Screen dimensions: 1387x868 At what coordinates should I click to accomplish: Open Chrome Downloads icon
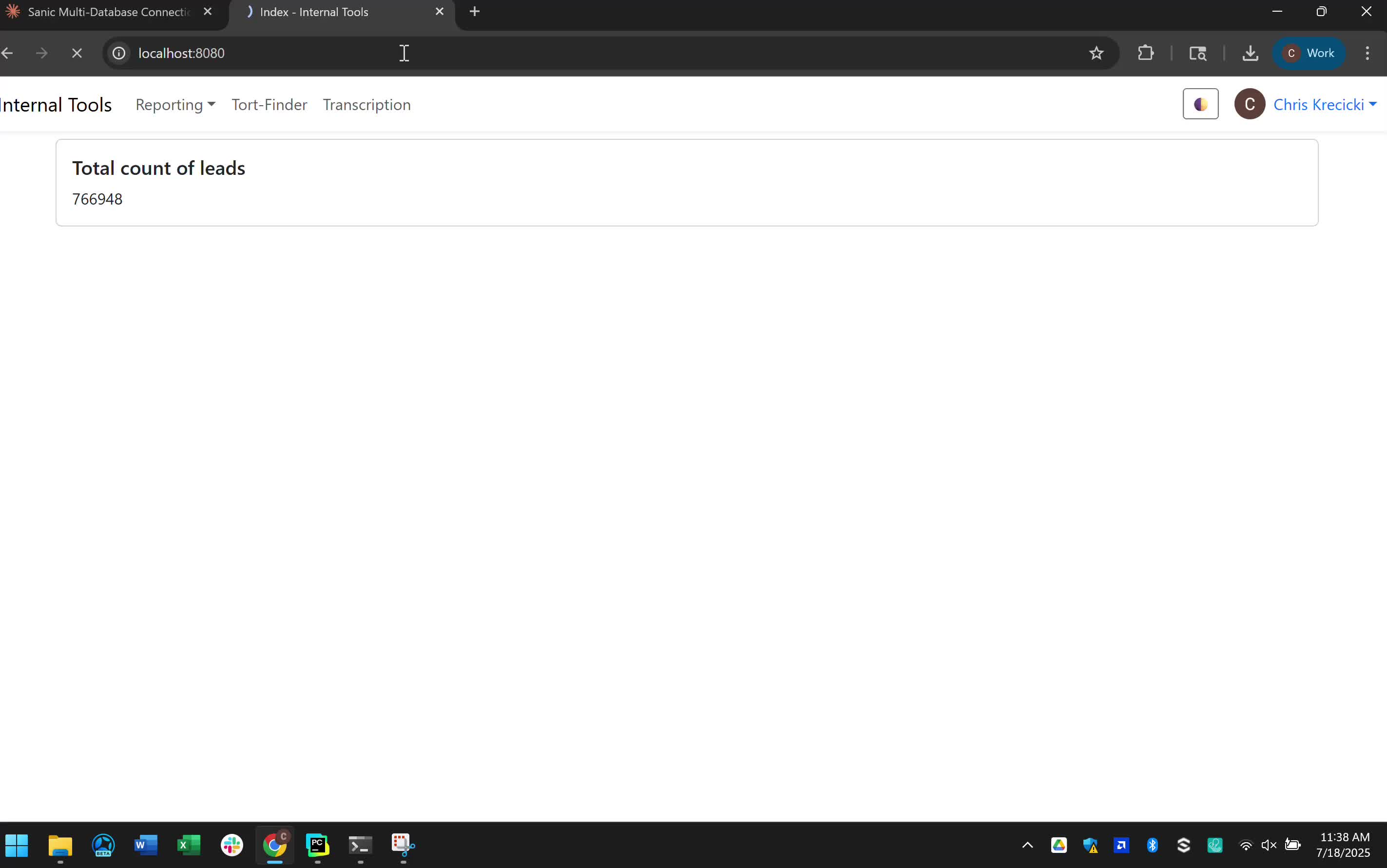pyautogui.click(x=1250, y=54)
